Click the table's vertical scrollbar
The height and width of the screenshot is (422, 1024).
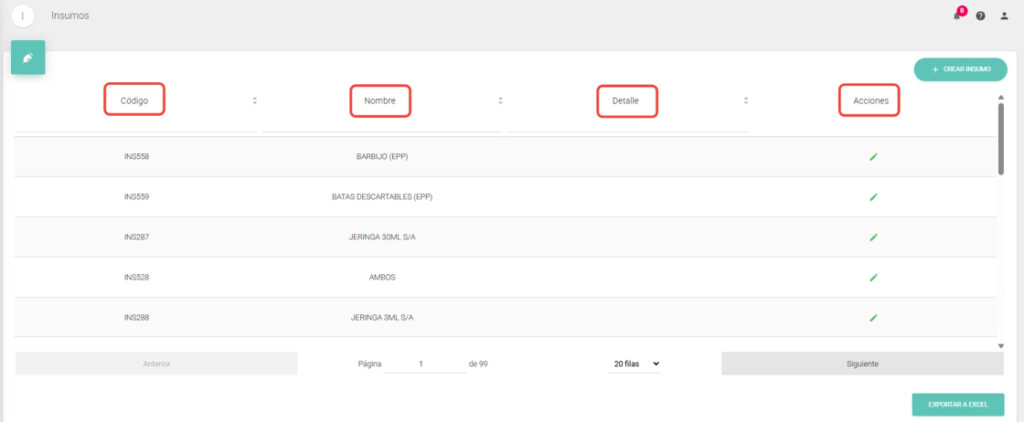[x=1001, y=140]
